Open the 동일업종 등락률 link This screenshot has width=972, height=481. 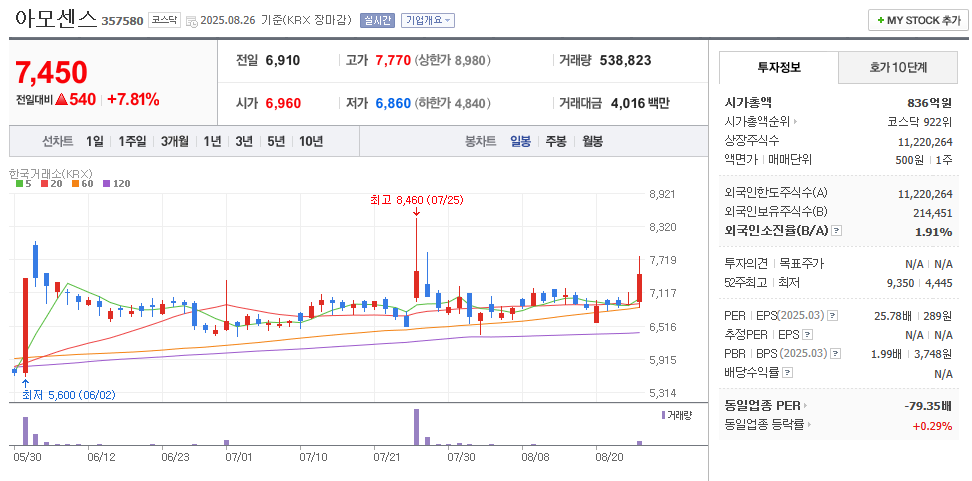[x=767, y=425]
